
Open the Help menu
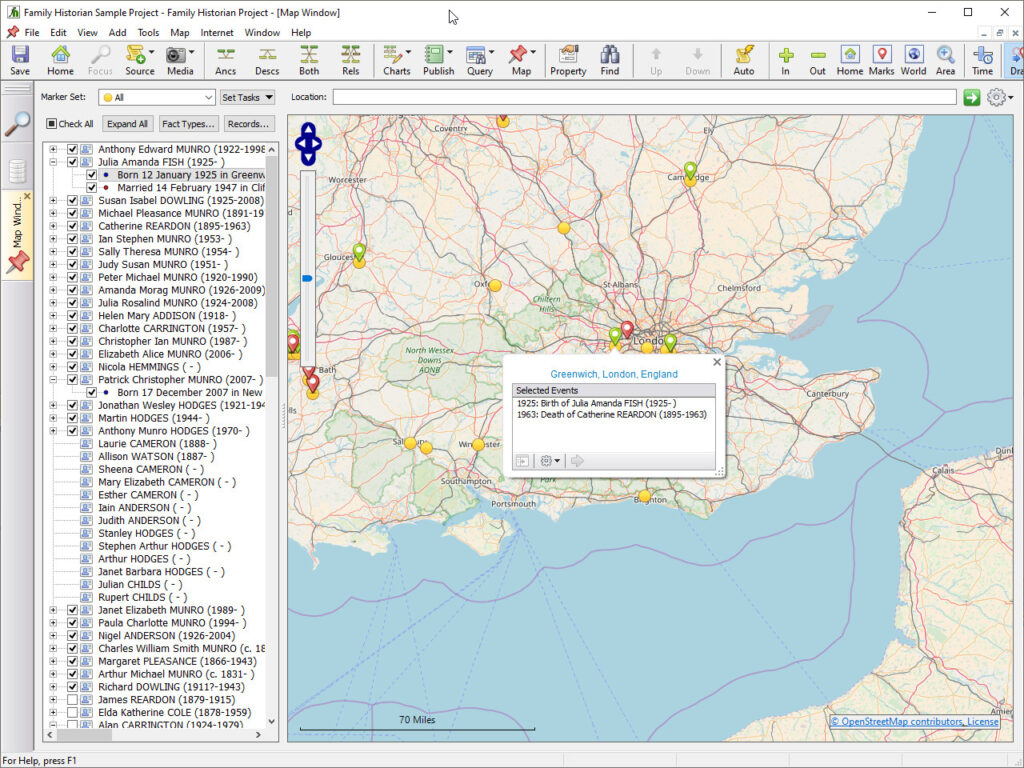point(301,33)
